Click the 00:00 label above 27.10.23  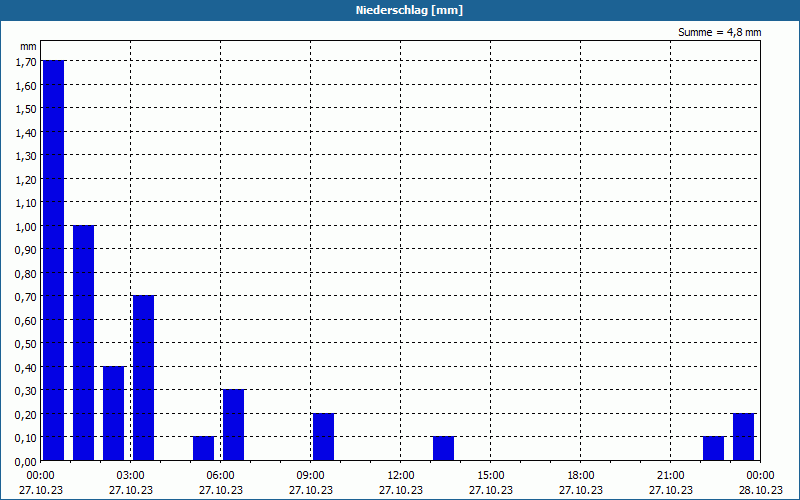click(41, 476)
